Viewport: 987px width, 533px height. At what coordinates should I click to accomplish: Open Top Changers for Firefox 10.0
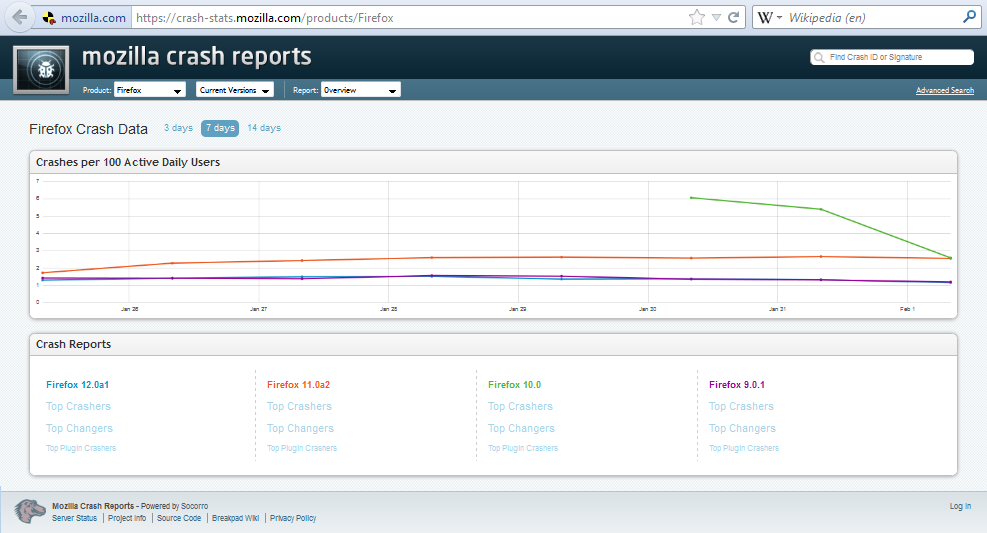coord(520,428)
